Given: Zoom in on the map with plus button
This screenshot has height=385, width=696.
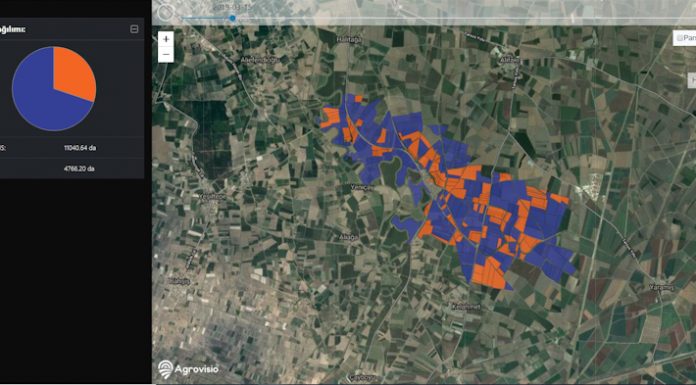Looking at the screenshot, I should (x=166, y=39).
